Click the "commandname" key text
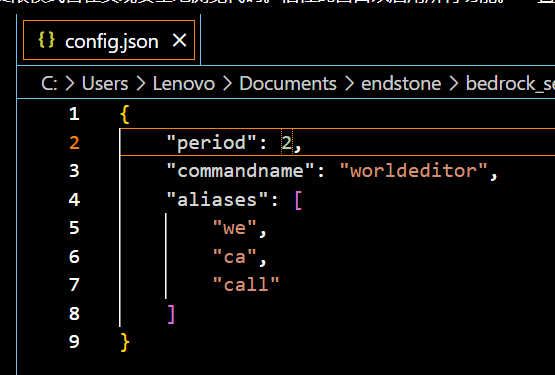The height and width of the screenshot is (375, 555). click(241, 171)
